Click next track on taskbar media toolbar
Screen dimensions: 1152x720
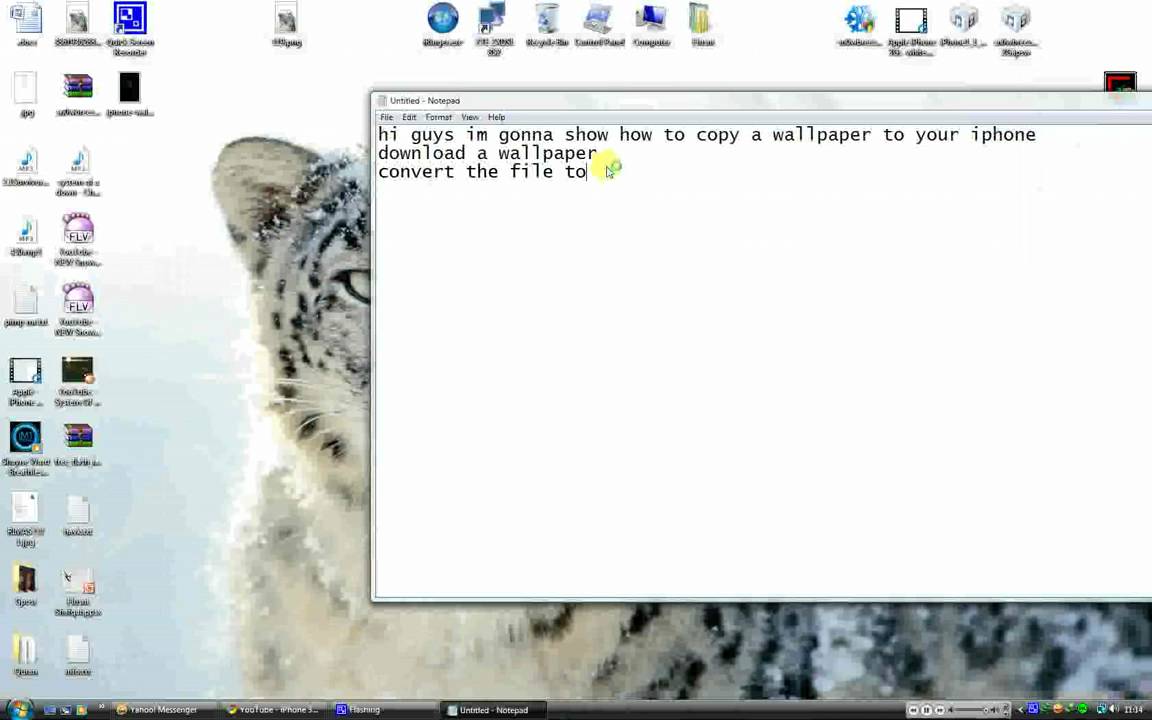(940, 710)
